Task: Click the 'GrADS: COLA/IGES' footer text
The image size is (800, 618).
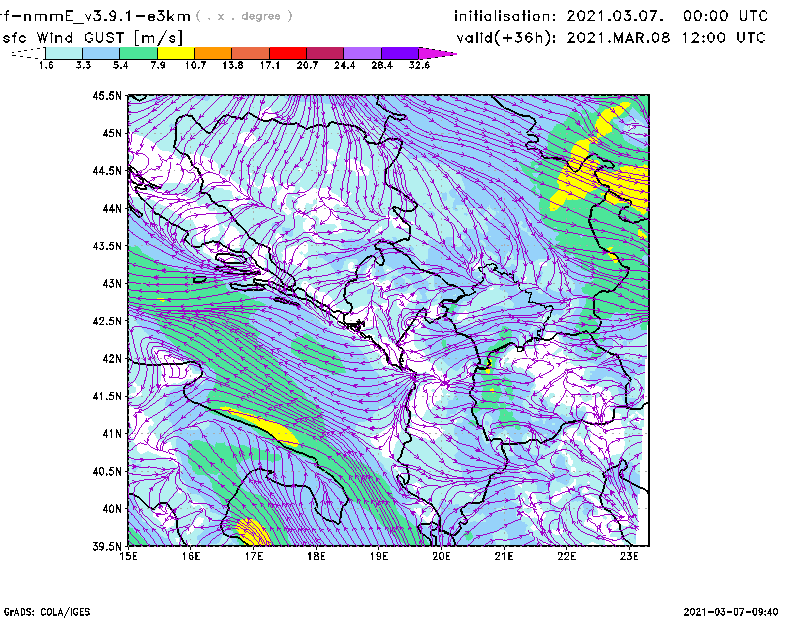Action: click(47, 612)
